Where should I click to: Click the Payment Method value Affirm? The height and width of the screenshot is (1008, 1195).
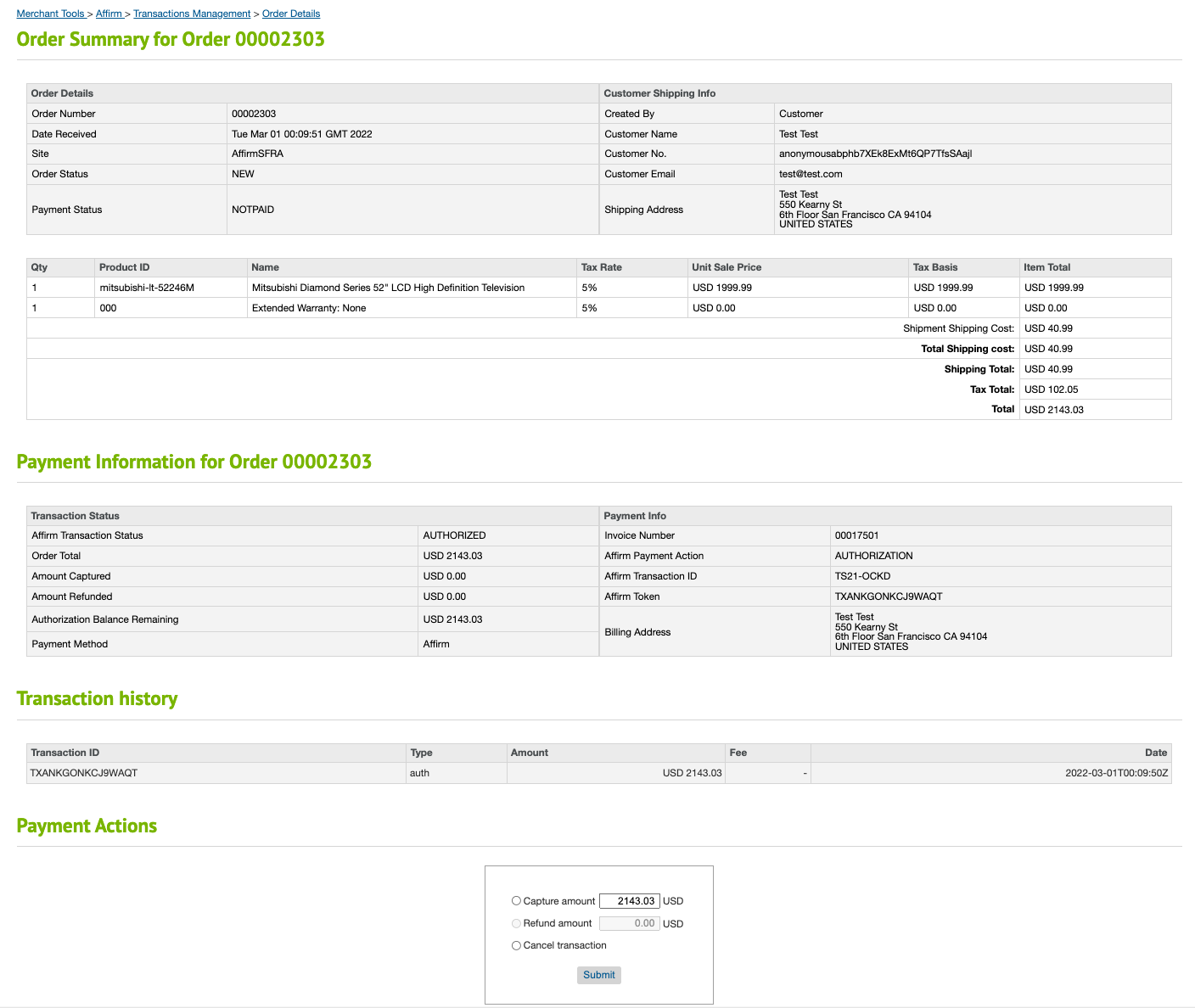436,644
